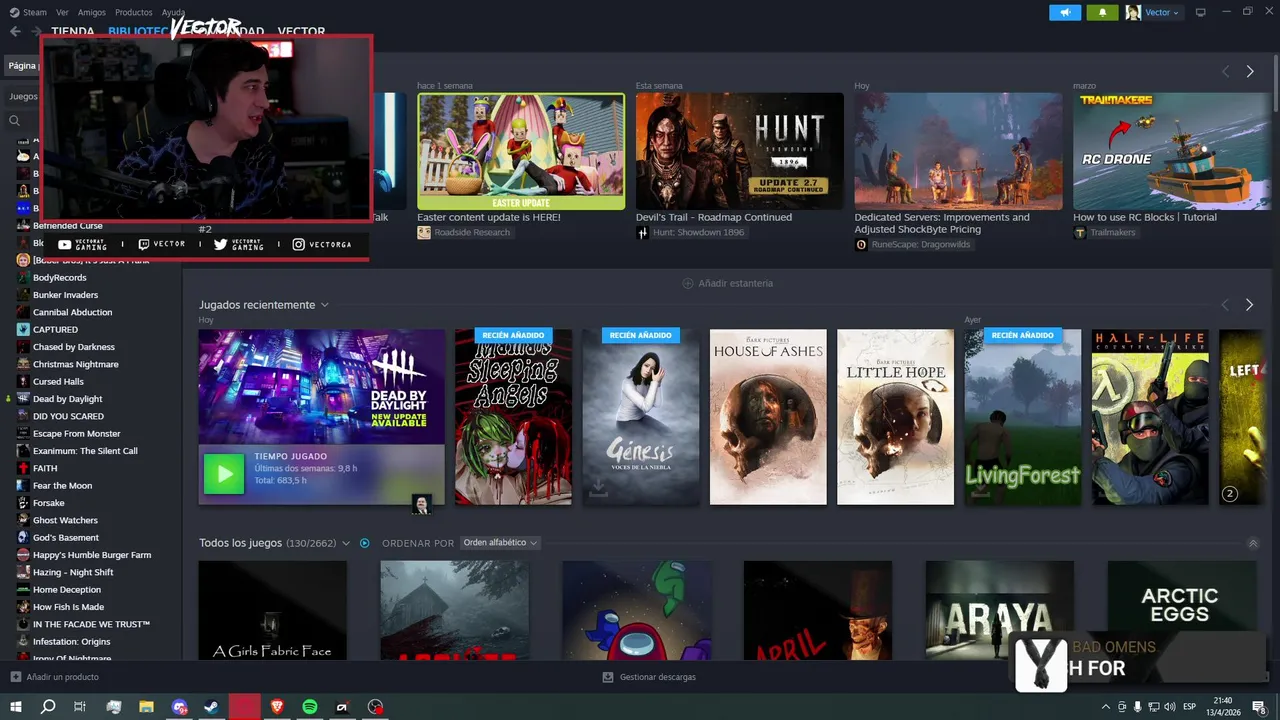The image size is (1280, 720).
Task: Open the Windows notification center icon
Action: pos(1259,707)
